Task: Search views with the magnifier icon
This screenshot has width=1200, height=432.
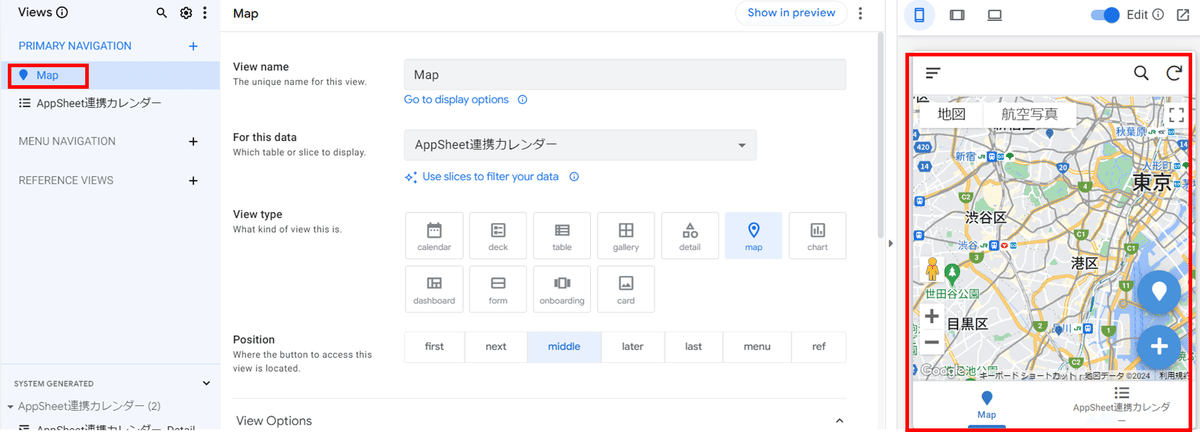Action: [x=162, y=13]
